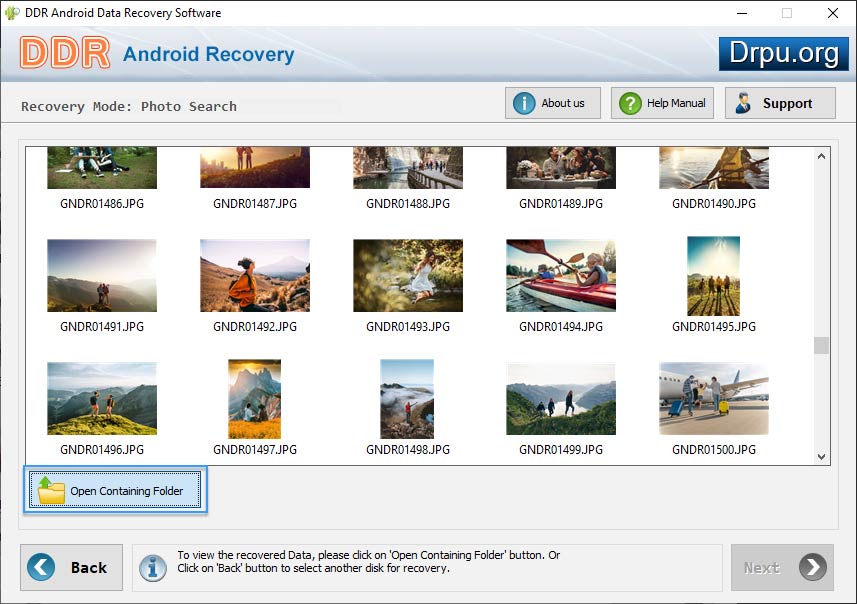Click file name GNDR01490.JPG
Image resolution: width=857 pixels, height=604 pixels.
click(x=714, y=204)
